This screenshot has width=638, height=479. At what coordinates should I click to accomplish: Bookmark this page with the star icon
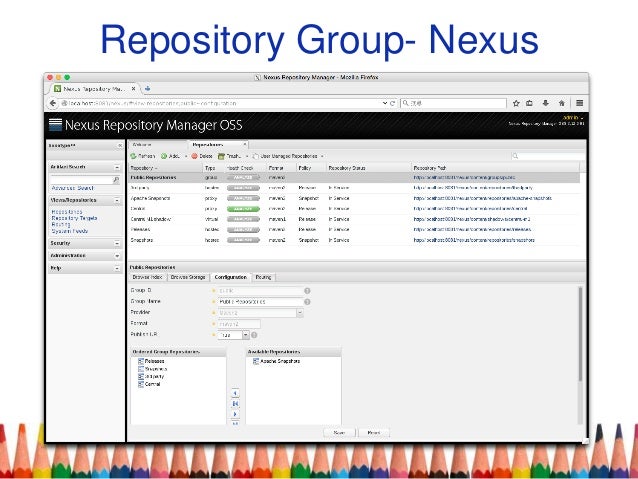click(x=516, y=103)
